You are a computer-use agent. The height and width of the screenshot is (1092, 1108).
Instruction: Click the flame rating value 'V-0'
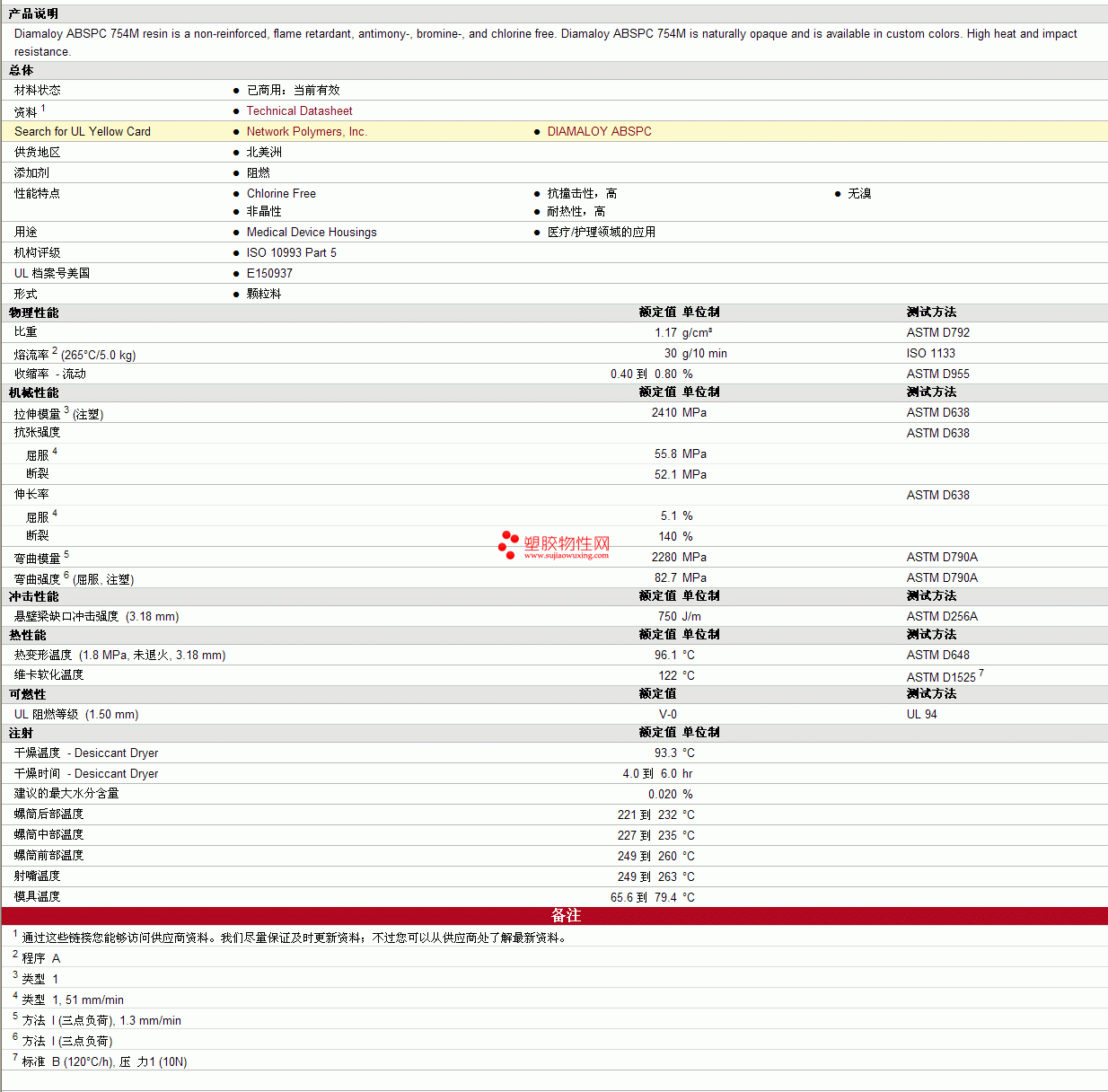pos(668,714)
